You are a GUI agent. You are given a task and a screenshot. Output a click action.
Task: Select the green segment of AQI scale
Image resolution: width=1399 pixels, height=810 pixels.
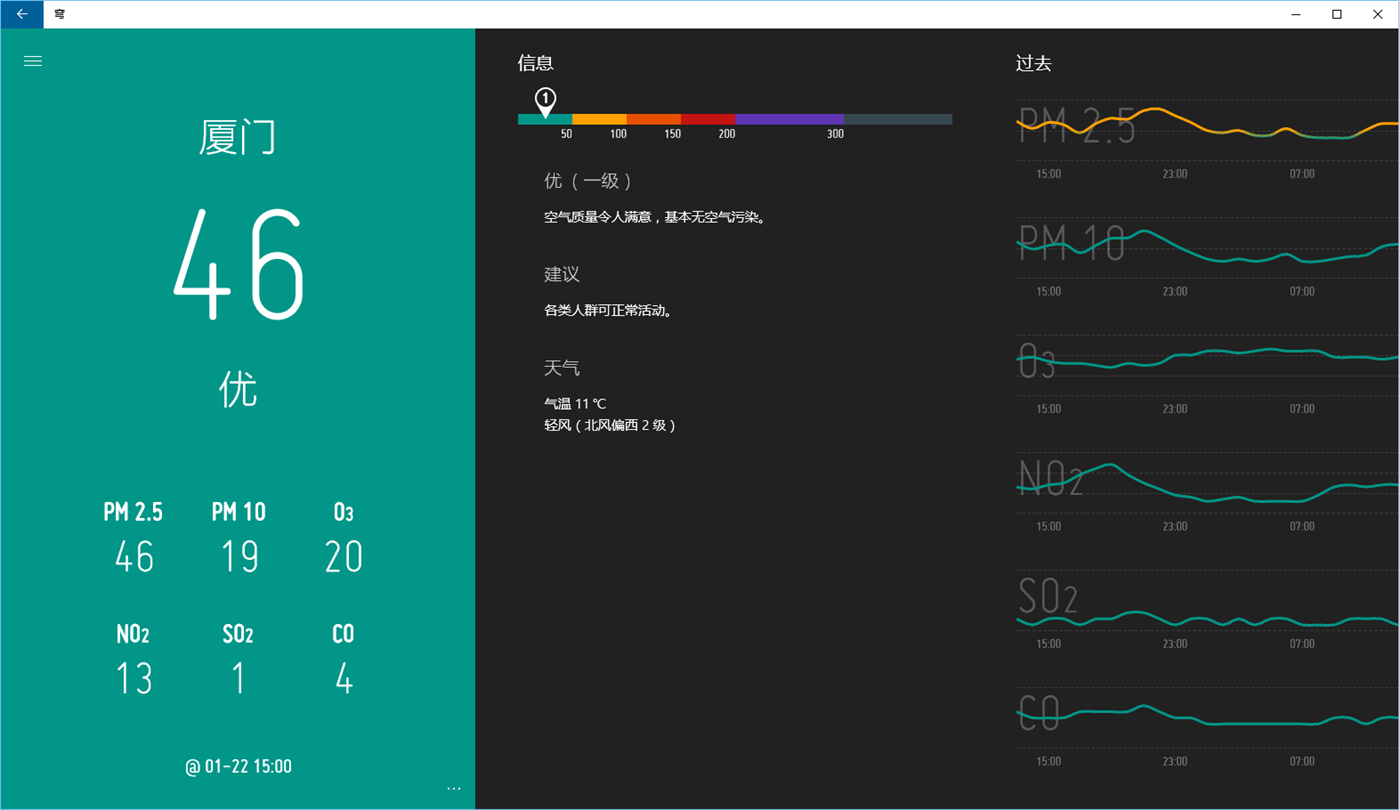(x=545, y=119)
